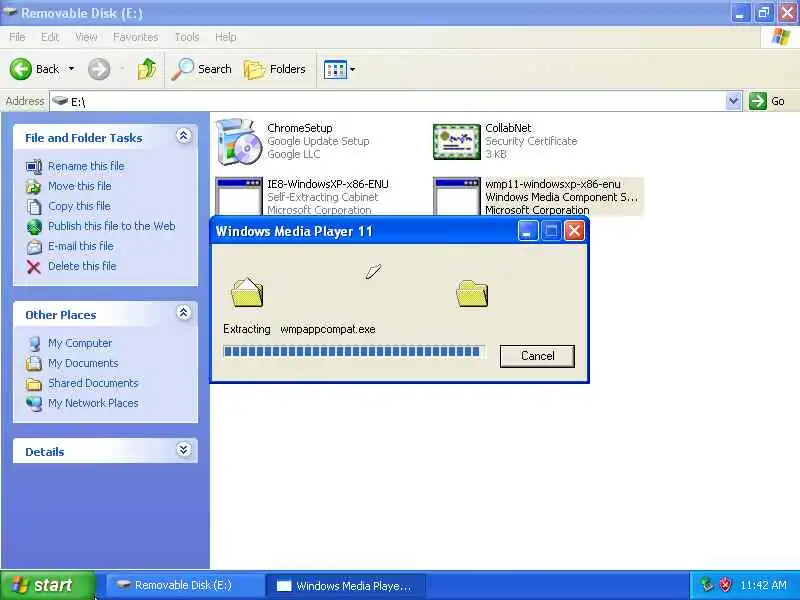Toggle the Folders pane button
This screenshot has width=800, height=600.
point(274,69)
